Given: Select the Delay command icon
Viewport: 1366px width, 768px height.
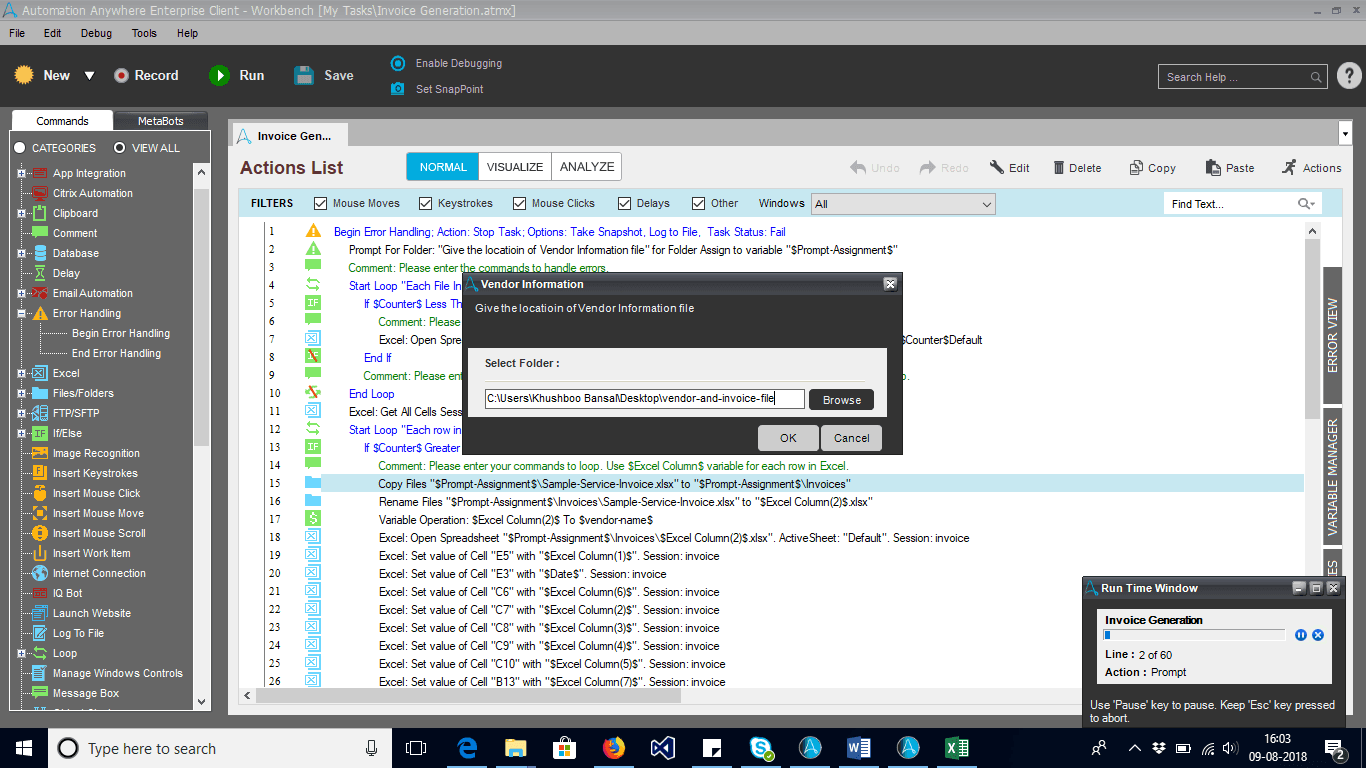Looking at the screenshot, I should [40, 273].
